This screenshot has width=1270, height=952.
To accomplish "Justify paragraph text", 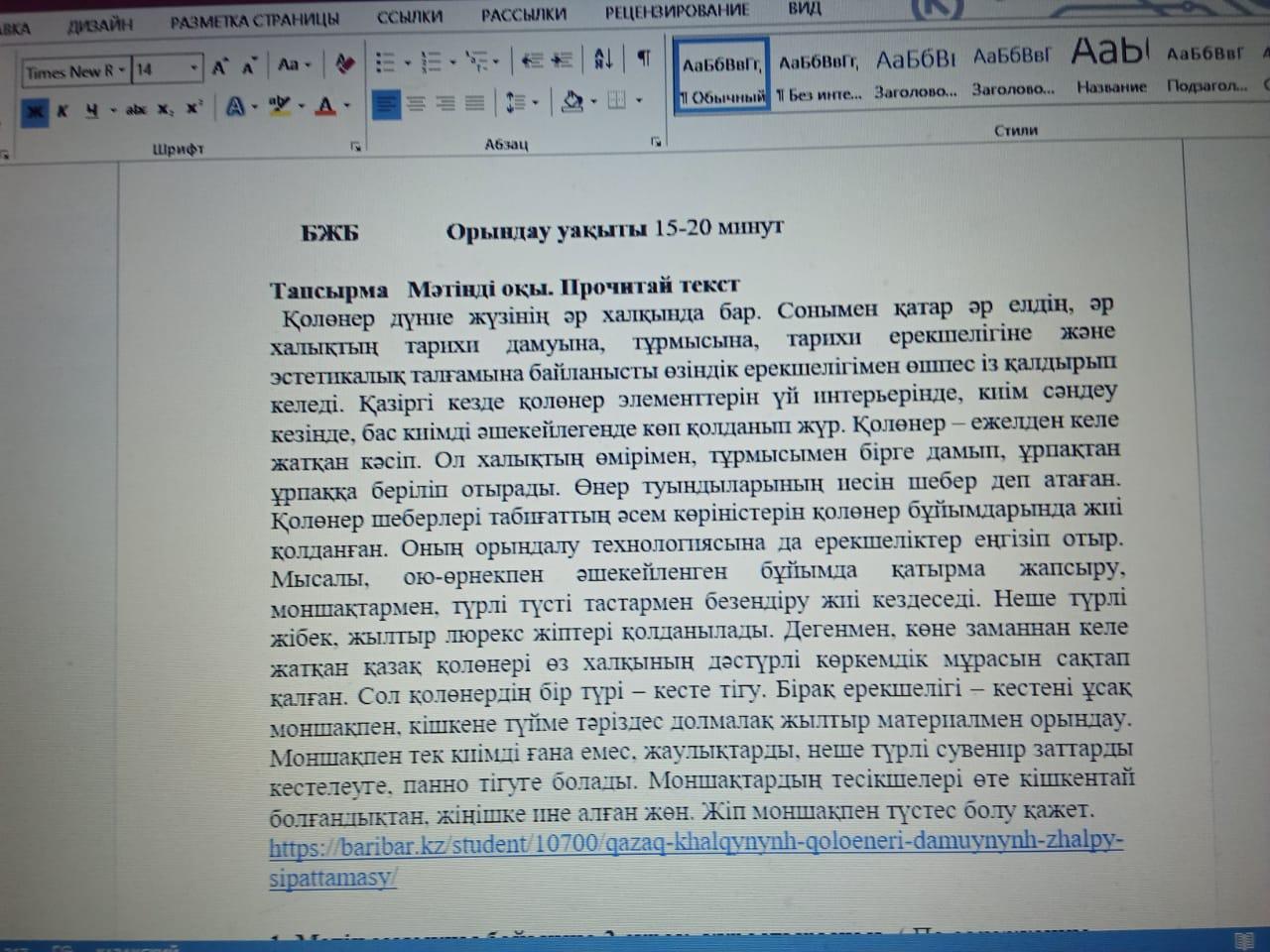I will 474,103.
